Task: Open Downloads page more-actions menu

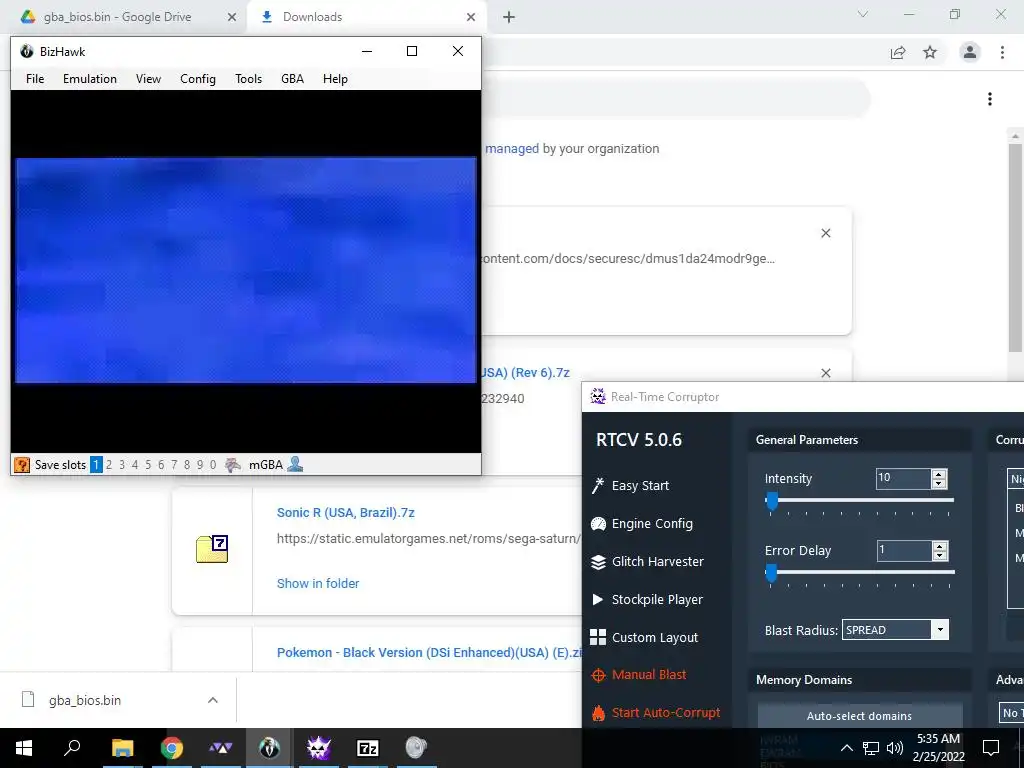Action: click(x=990, y=99)
